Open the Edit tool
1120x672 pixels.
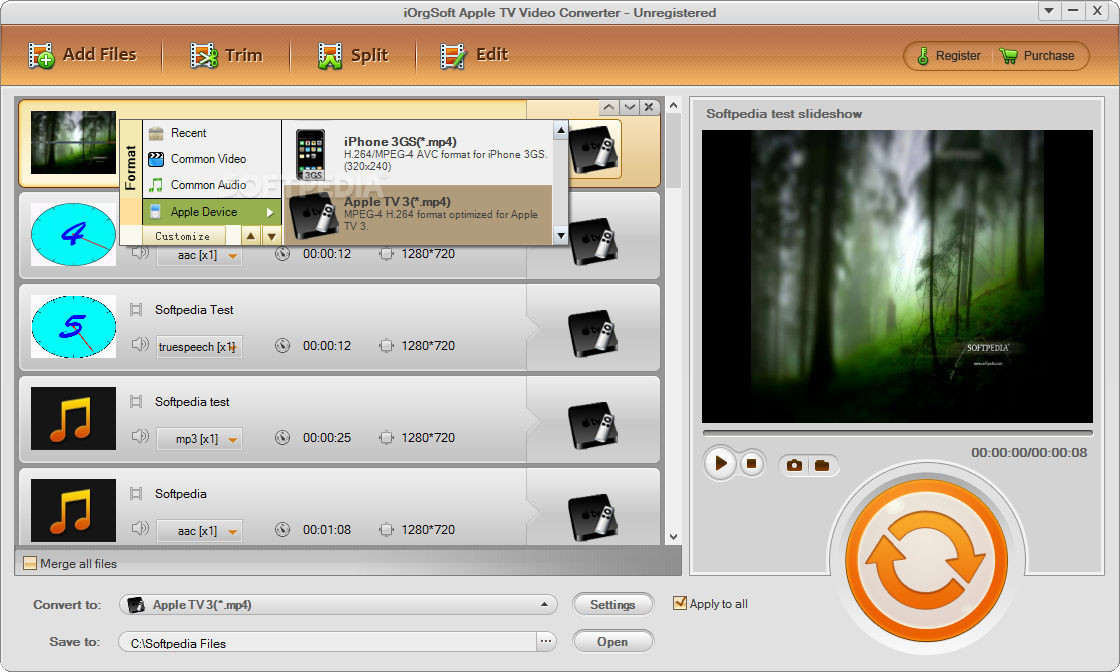coord(474,55)
